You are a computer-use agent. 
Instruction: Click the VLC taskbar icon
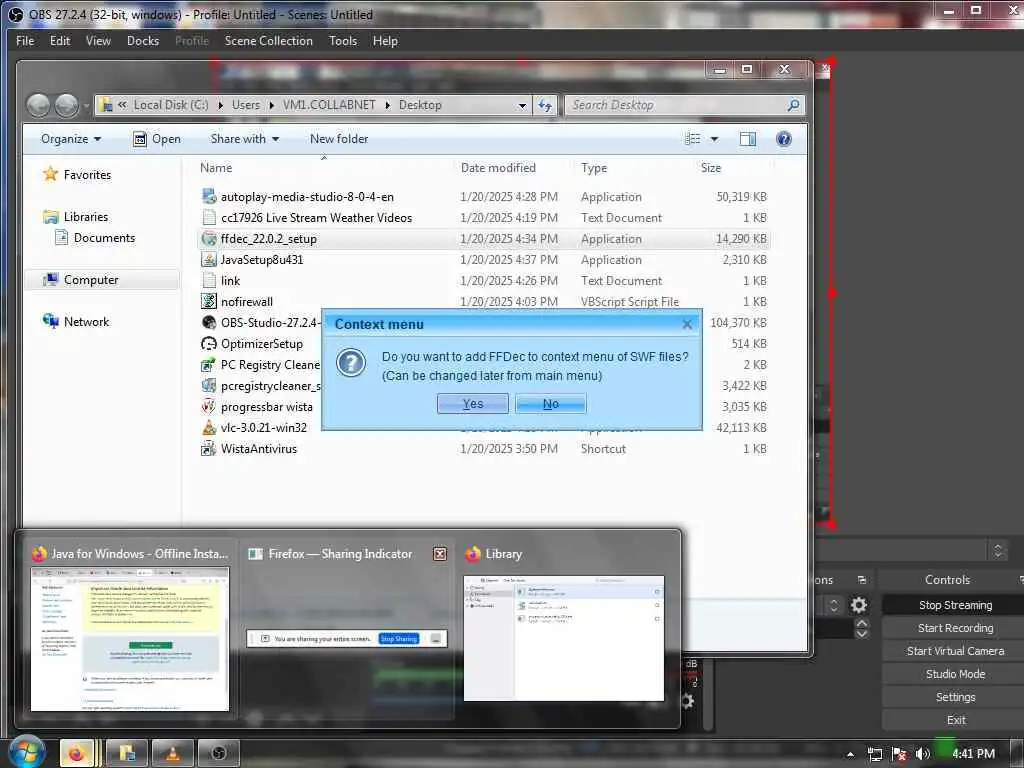point(172,753)
